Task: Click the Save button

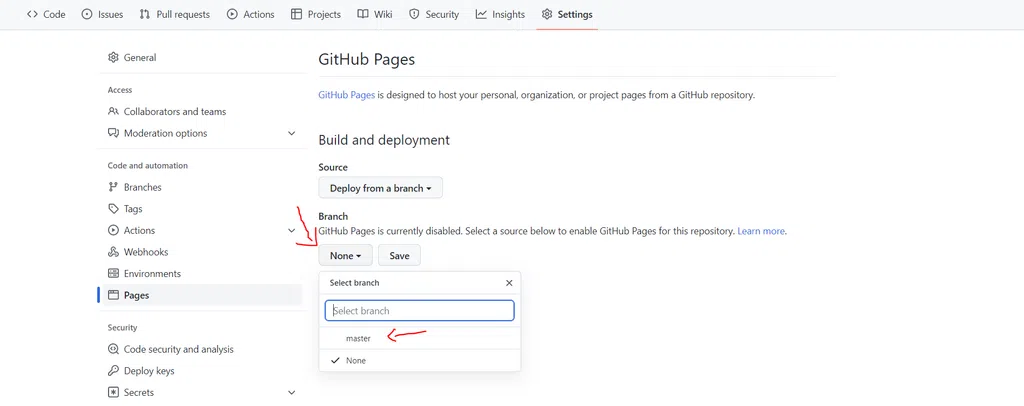Action: point(399,255)
